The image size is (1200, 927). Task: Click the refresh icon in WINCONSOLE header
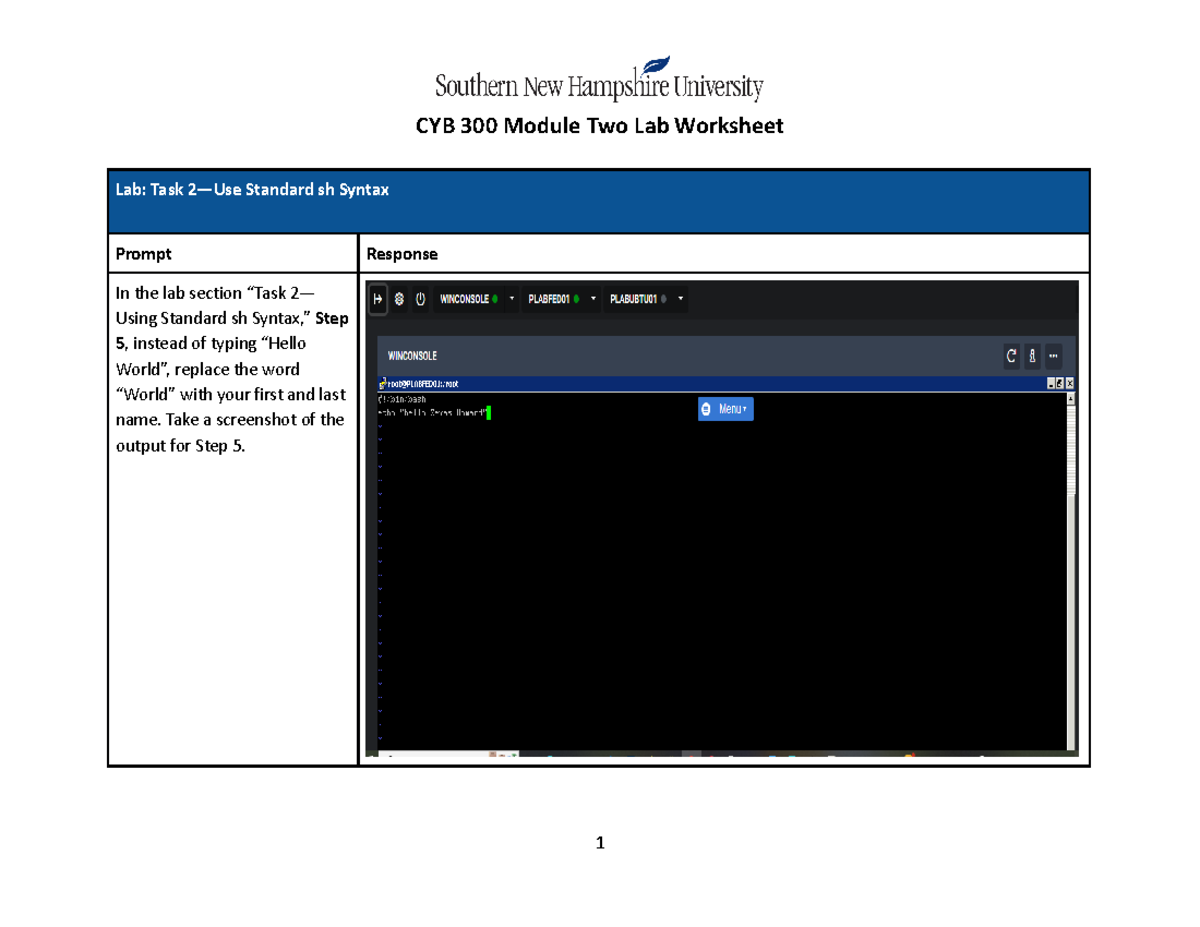pos(1012,356)
